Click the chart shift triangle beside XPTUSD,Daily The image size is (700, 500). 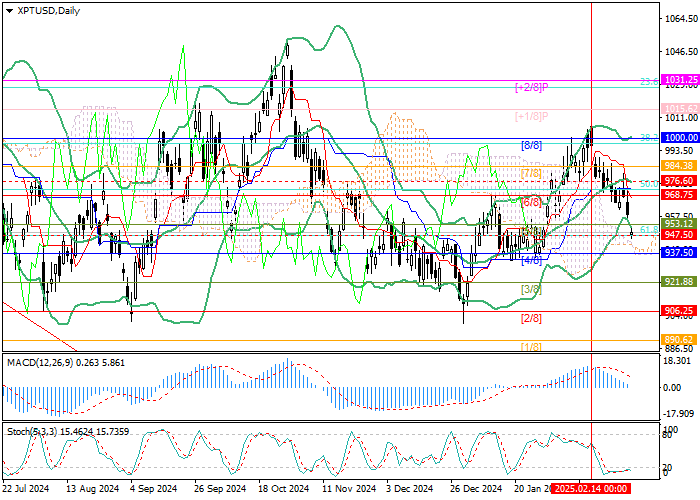pyautogui.click(x=6, y=10)
